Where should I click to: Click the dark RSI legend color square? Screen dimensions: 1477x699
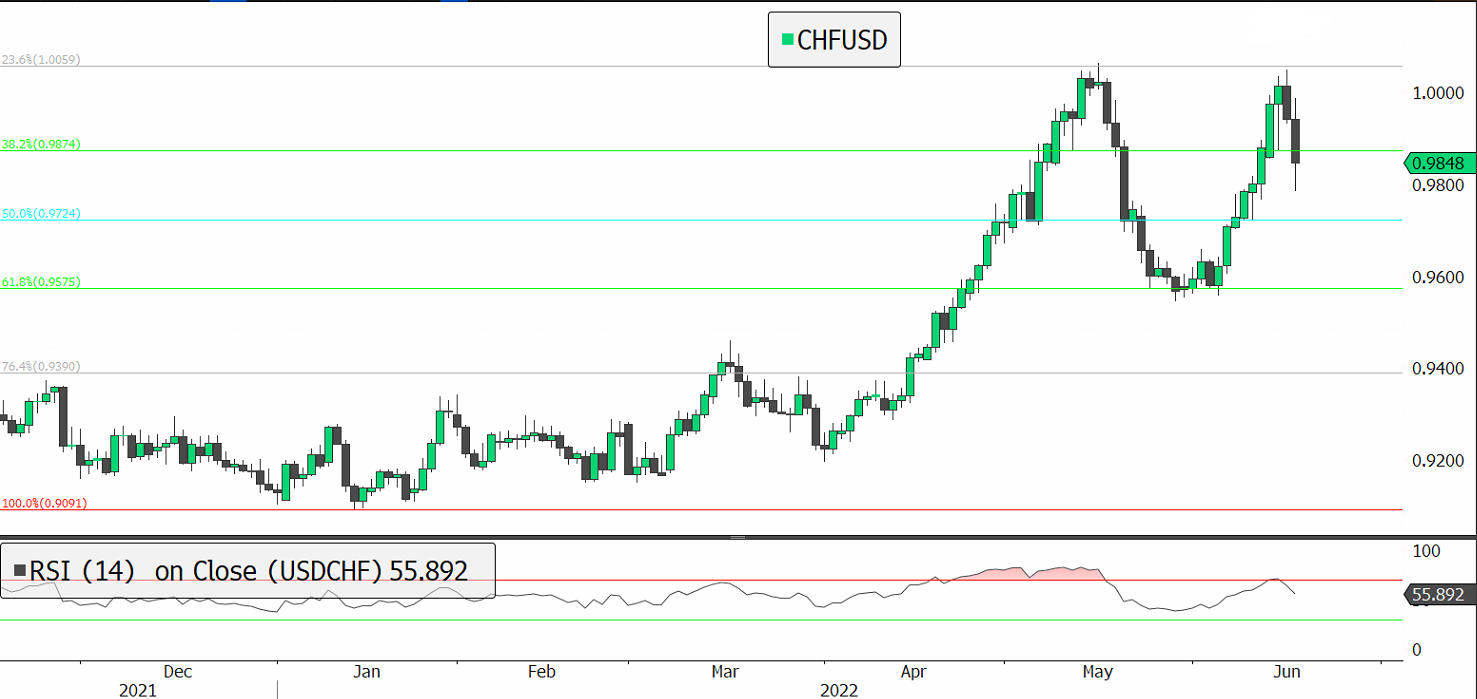point(19,571)
